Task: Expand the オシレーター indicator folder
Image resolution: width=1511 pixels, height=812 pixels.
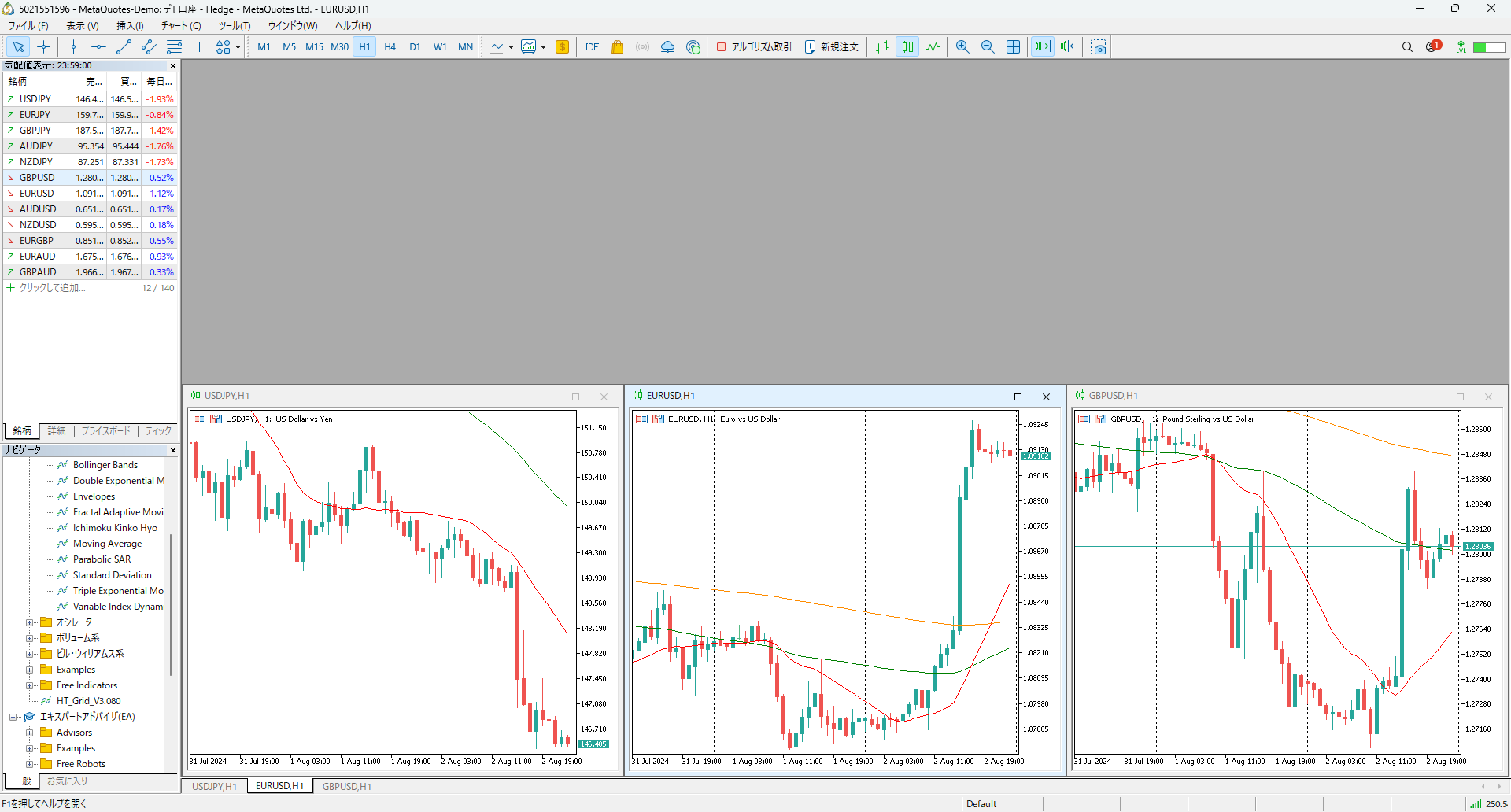Action: [30, 622]
